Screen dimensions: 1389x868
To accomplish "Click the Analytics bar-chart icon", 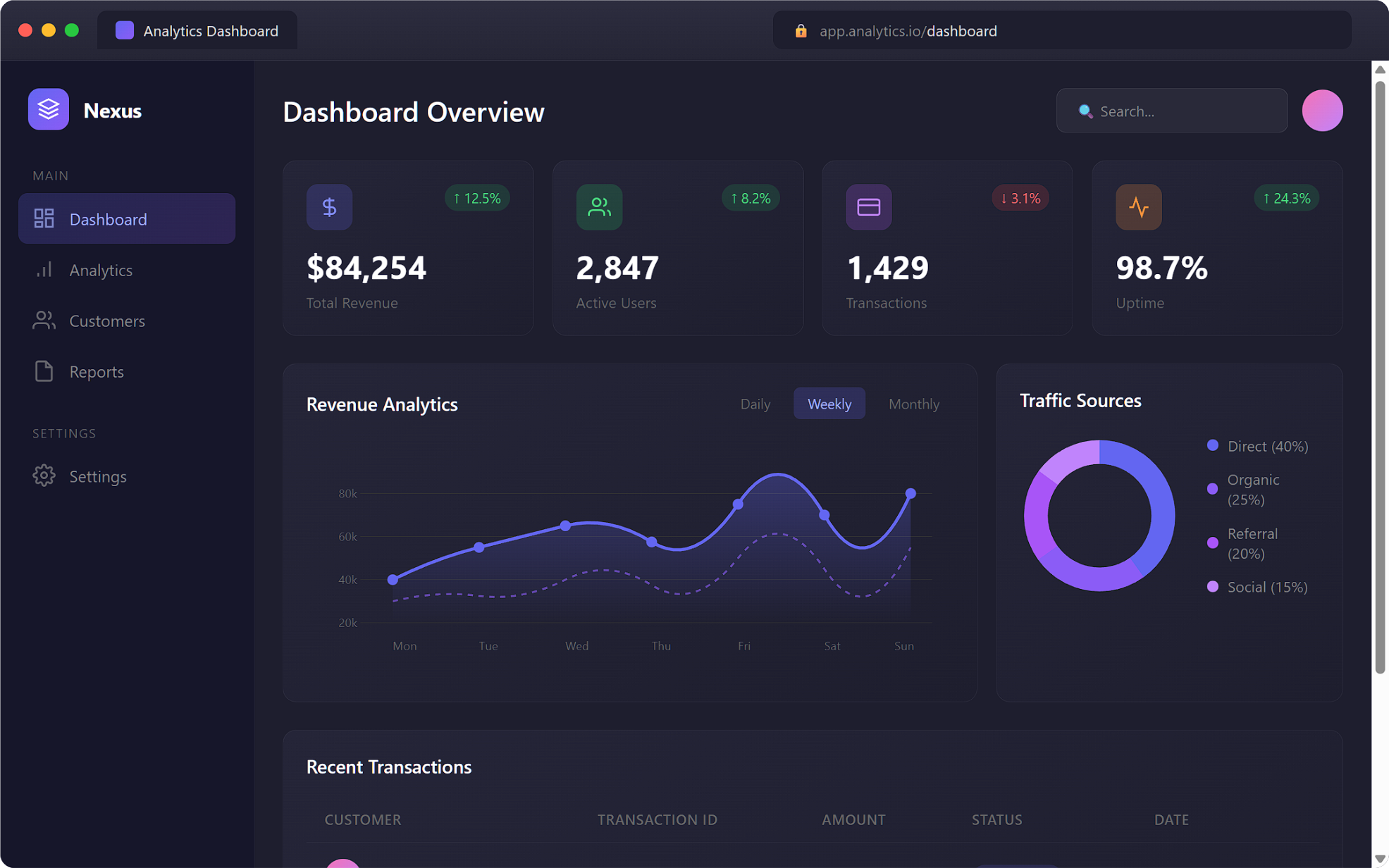I will [43, 270].
